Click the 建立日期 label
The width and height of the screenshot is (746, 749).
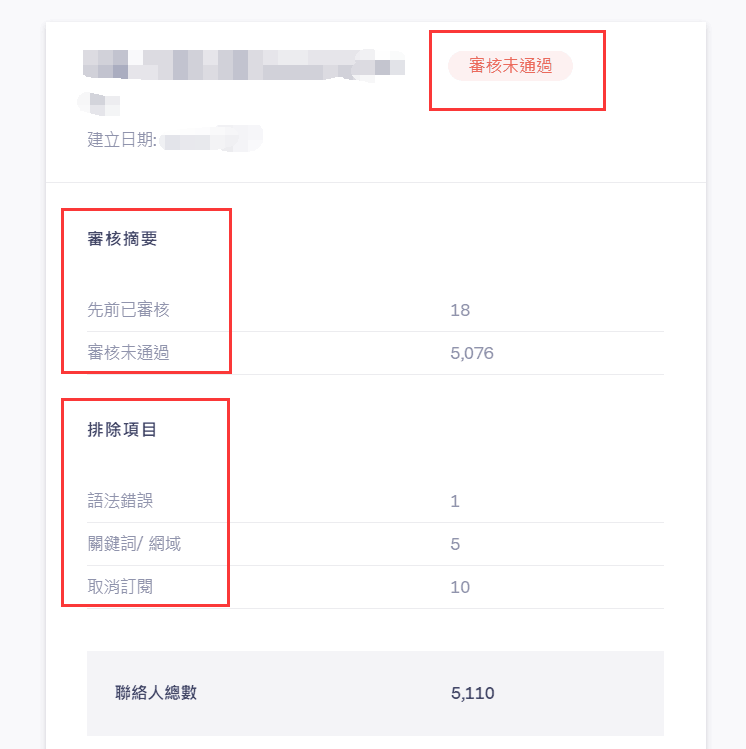tap(121, 139)
